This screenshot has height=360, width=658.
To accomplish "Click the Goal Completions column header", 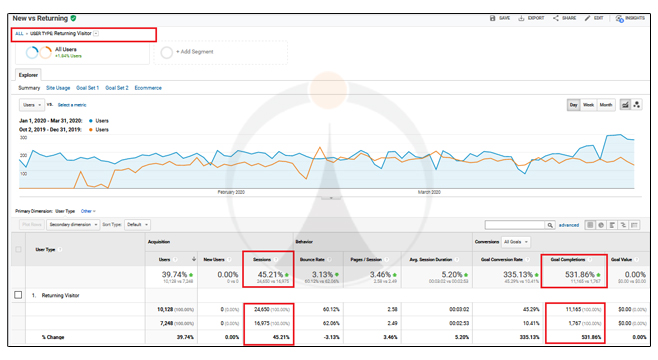I will click(568, 260).
